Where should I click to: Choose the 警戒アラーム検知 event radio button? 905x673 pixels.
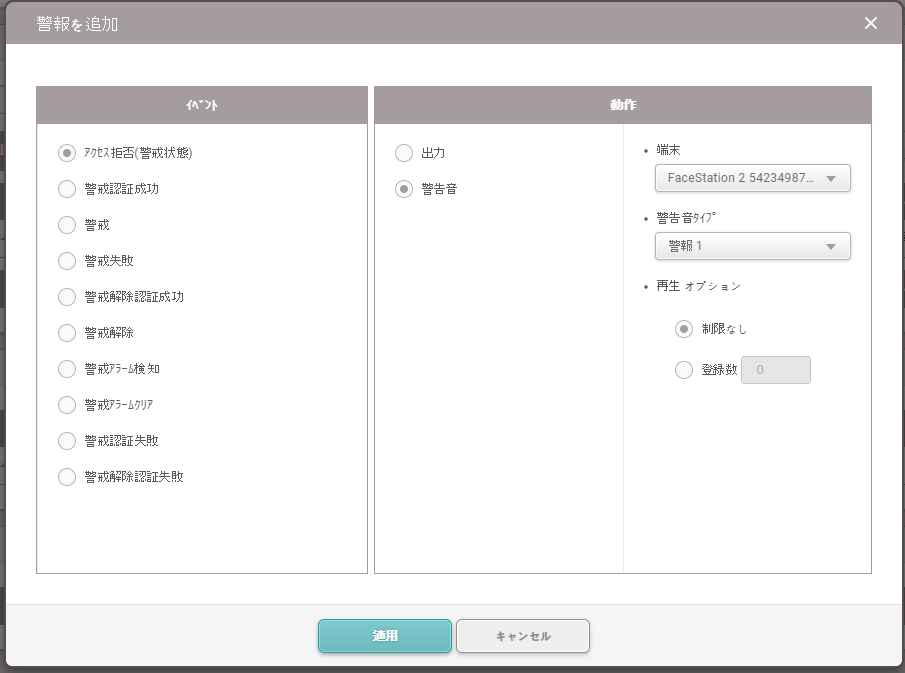67,369
